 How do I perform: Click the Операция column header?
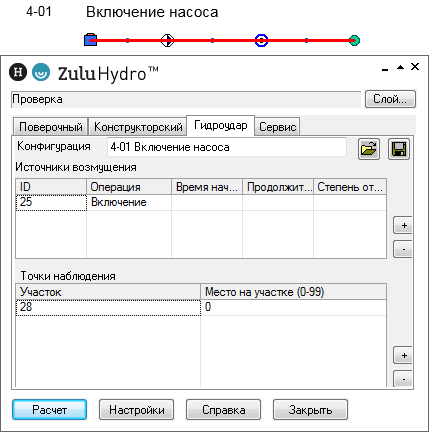129,187
